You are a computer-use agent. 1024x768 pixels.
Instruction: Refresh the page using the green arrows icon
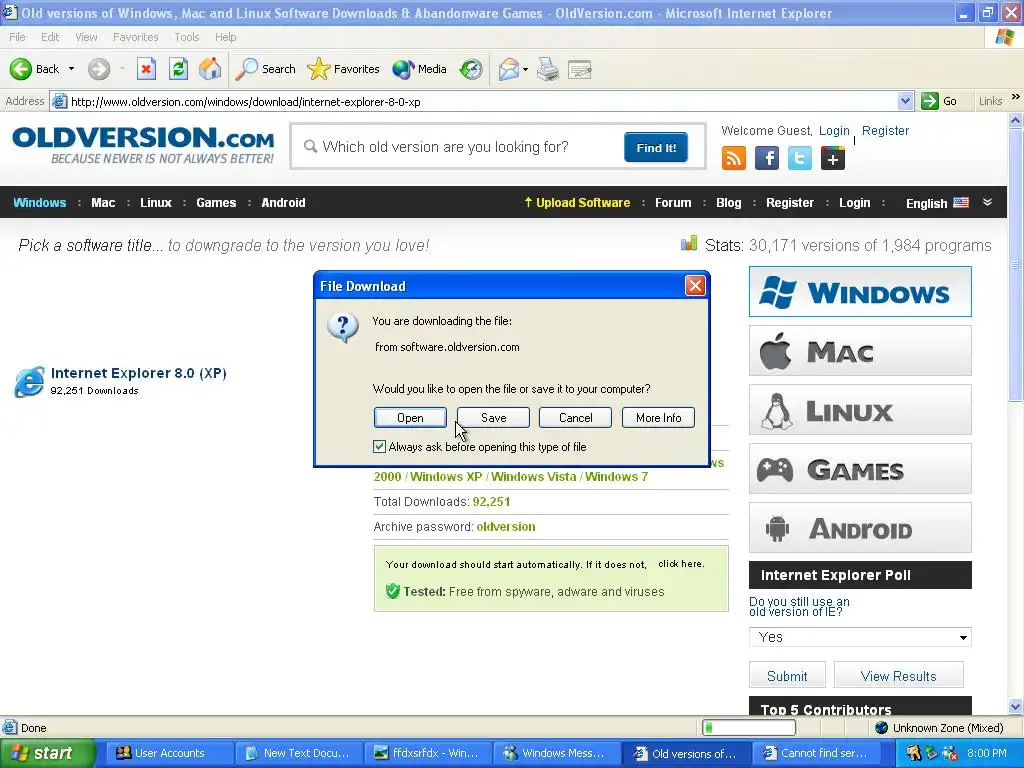coord(178,69)
